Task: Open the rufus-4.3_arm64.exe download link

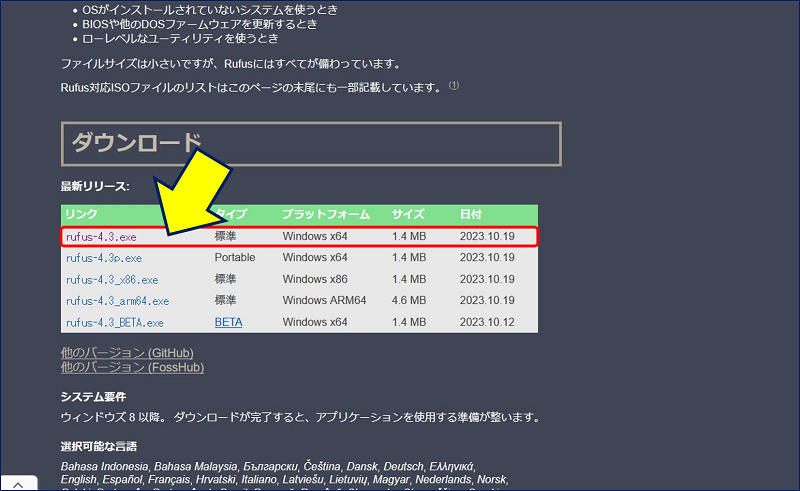Action: [x=117, y=301]
